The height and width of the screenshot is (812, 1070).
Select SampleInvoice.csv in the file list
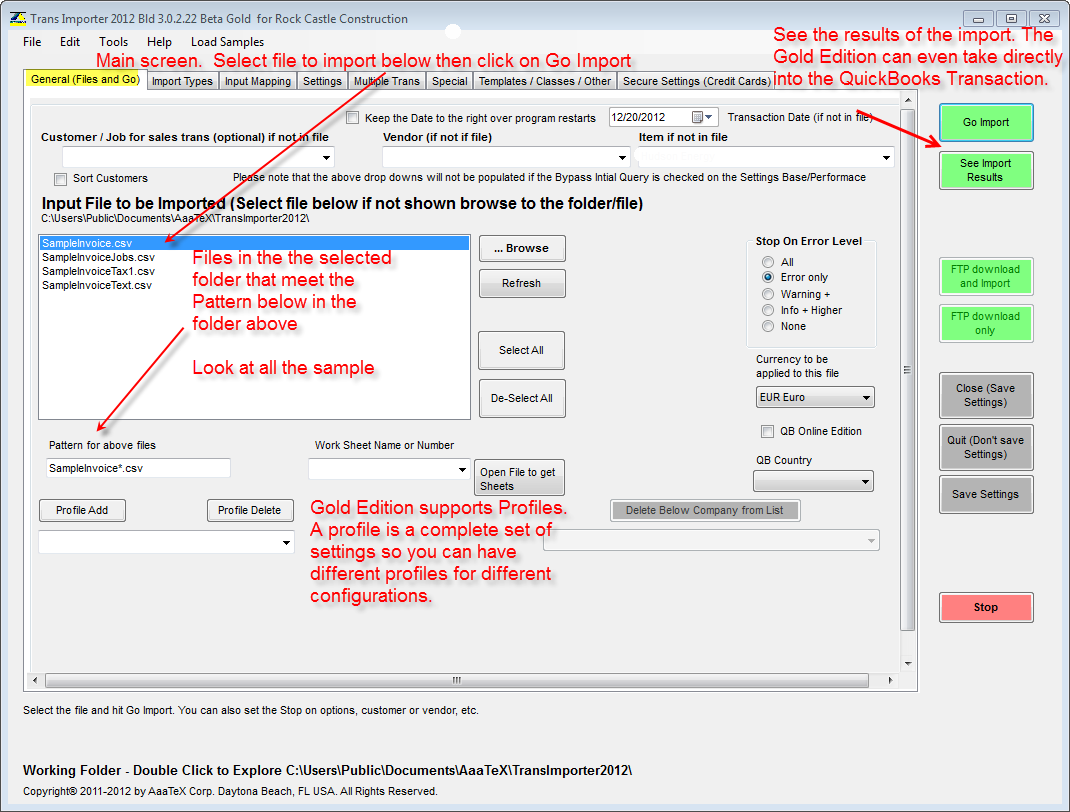(x=255, y=244)
